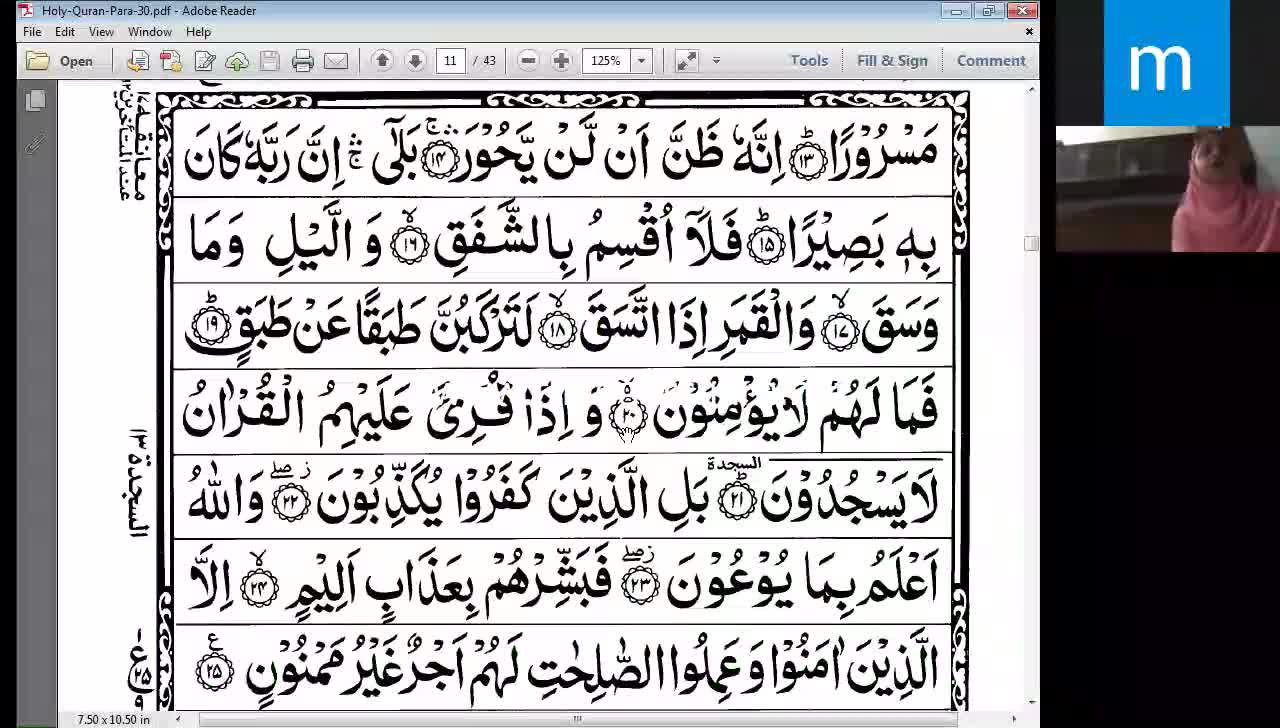Screen dimensions: 1280x728
Task: Open the zoom level dropdown arrow
Action: (641, 61)
